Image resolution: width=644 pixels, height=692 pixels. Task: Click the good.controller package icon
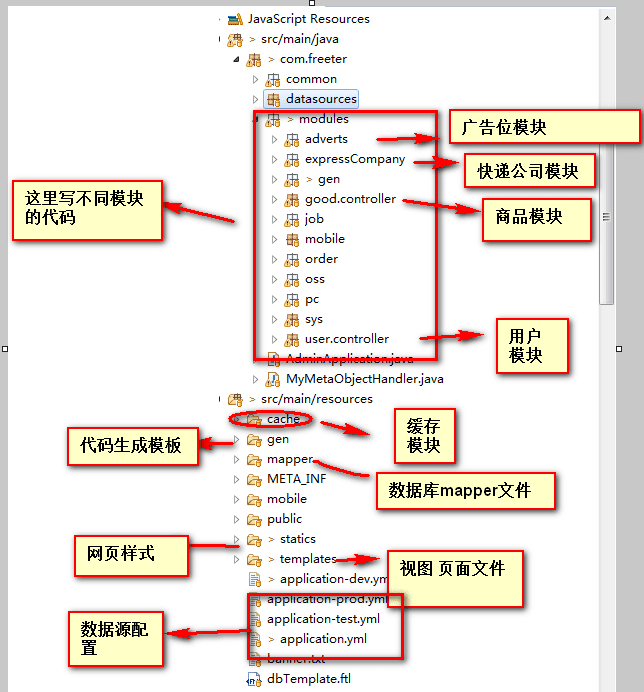[x=292, y=200]
